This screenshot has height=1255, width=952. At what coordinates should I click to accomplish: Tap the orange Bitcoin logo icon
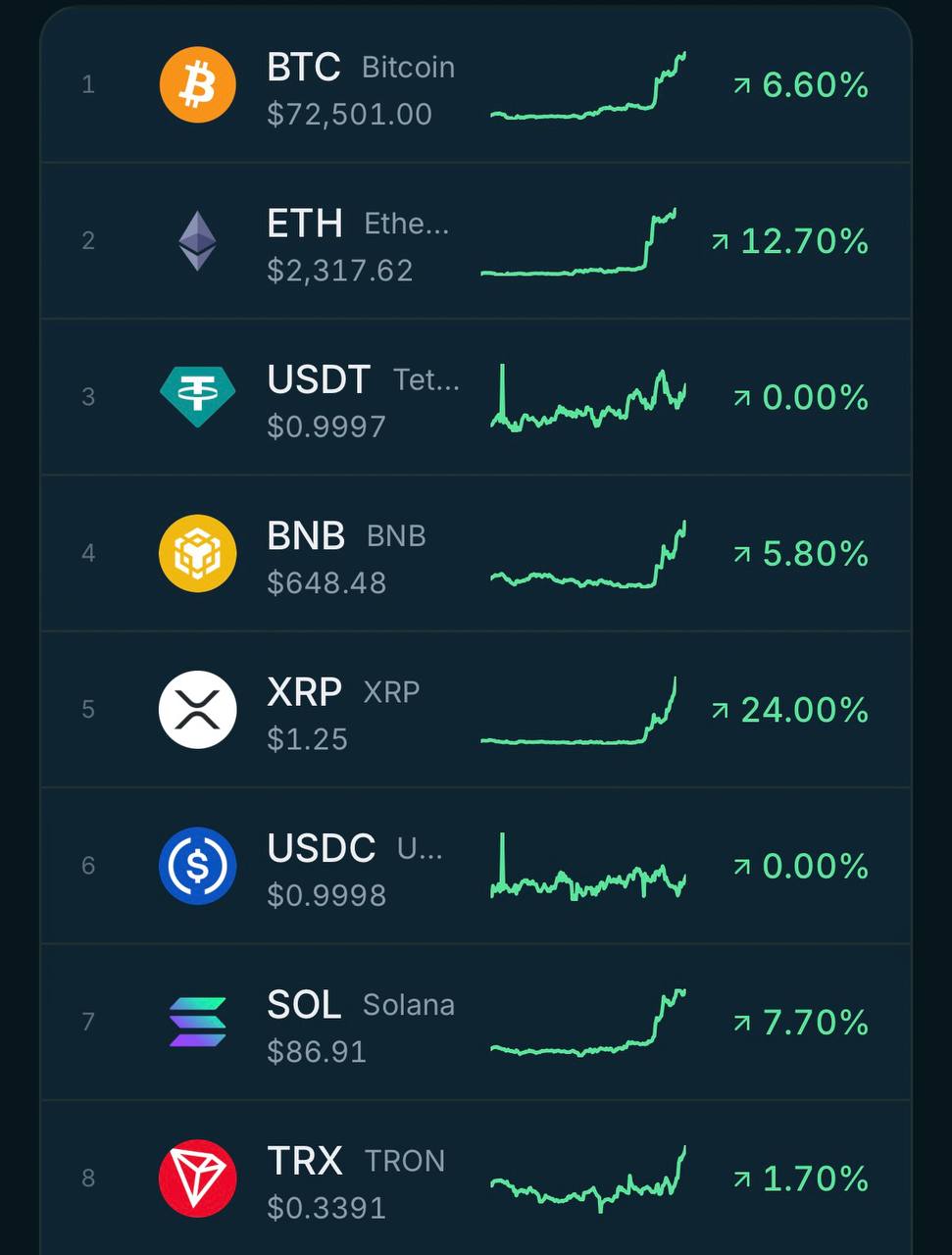click(x=197, y=84)
